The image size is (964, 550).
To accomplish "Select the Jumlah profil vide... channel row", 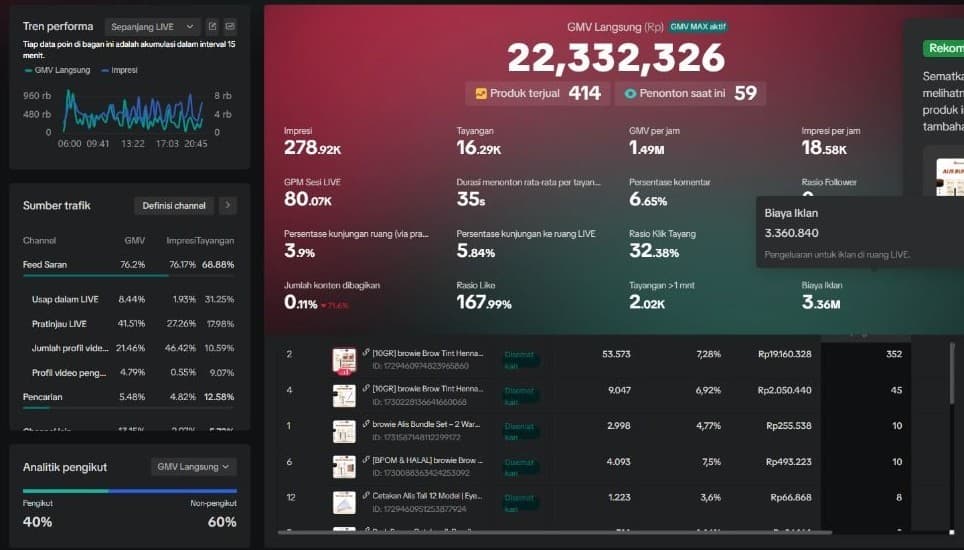I will point(128,348).
